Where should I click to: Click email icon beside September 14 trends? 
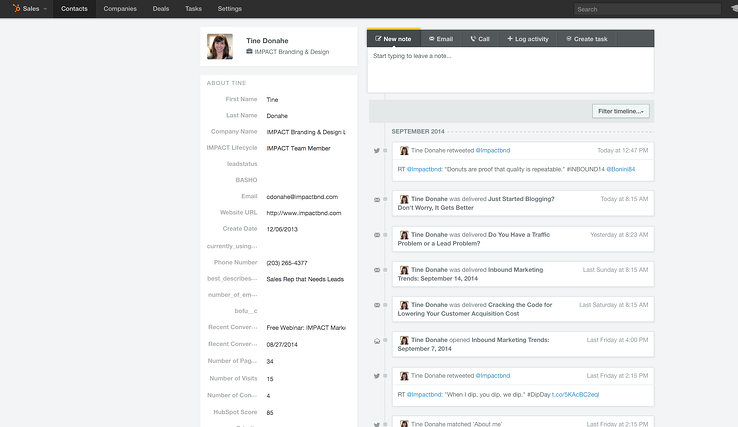click(x=377, y=270)
